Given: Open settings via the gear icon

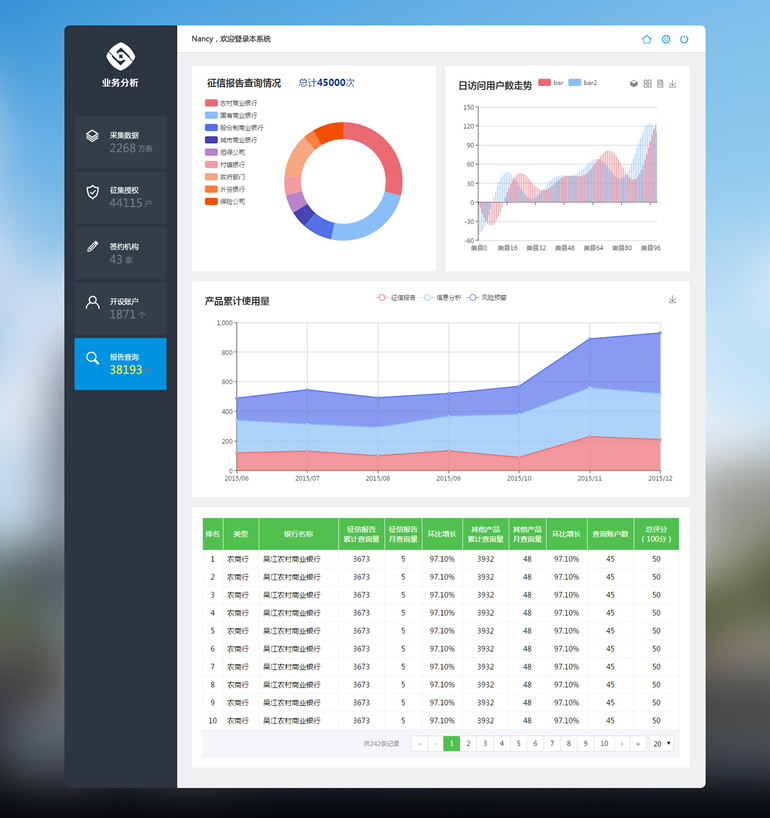Looking at the screenshot, I should [666, 39].
